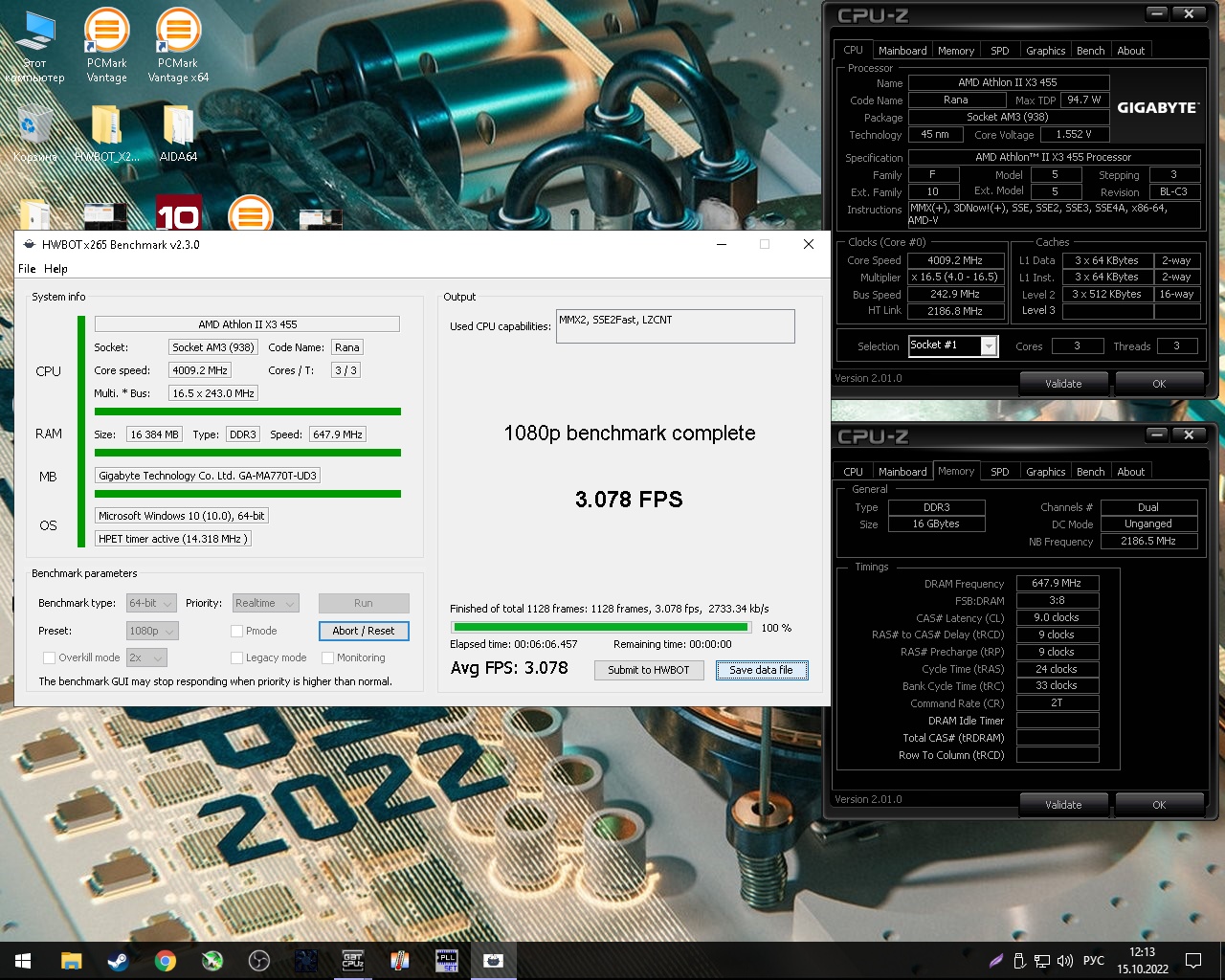Switch to Mainboard tab in lower CPU-Z window
Screen dimensions: 1225x980
(902, 472)
